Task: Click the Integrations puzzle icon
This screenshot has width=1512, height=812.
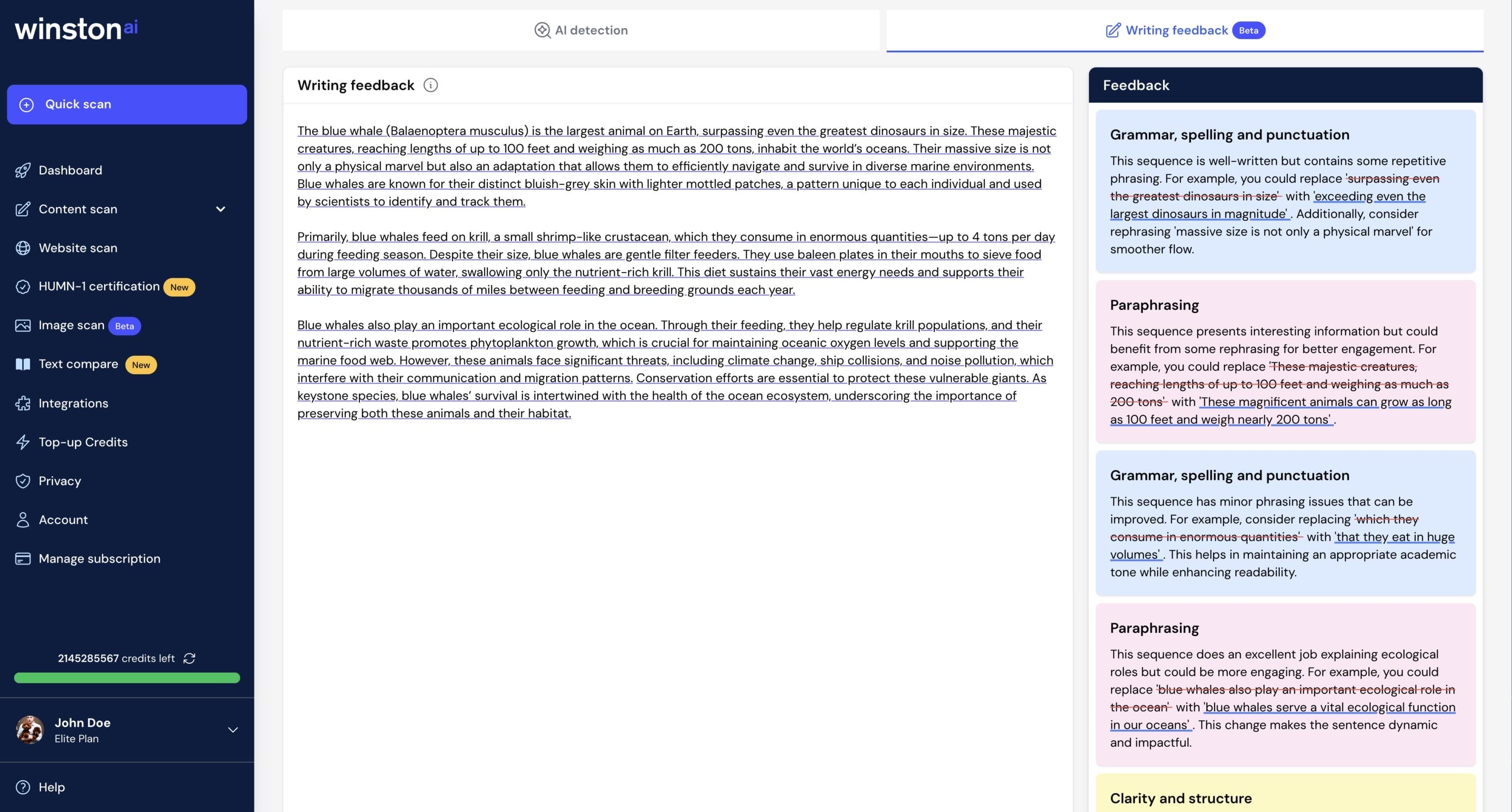Action: [x=23, y=403]
